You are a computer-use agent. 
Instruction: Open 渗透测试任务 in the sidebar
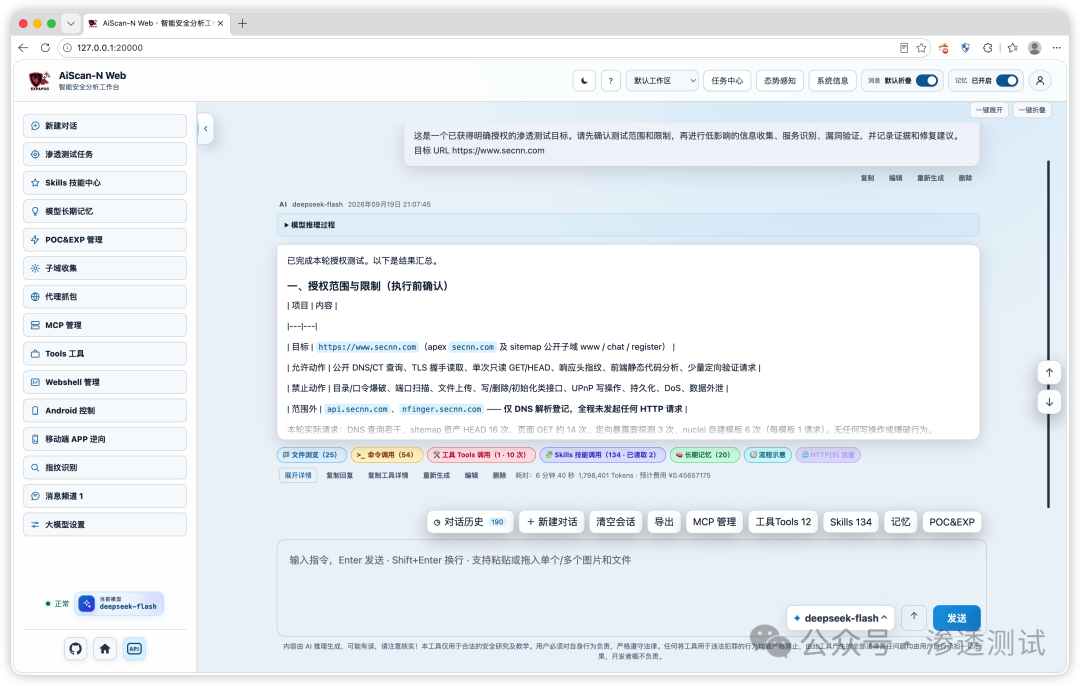105,154
